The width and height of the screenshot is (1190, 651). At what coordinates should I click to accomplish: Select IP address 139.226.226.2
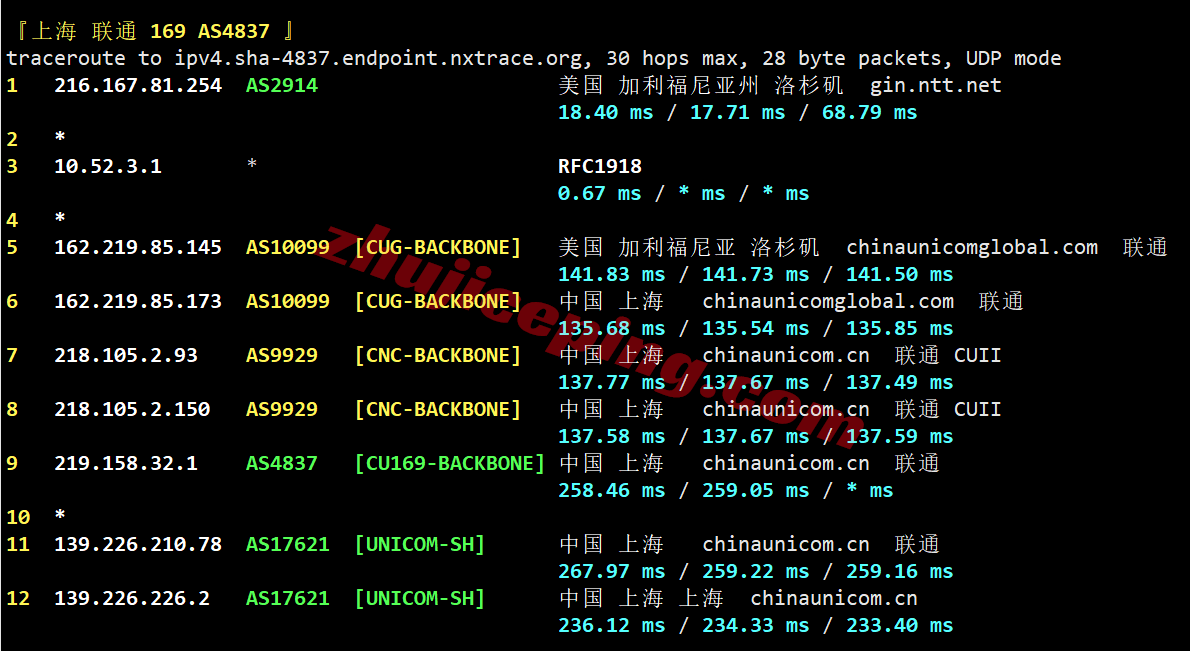pyautogui.click(x=132, y=599)
